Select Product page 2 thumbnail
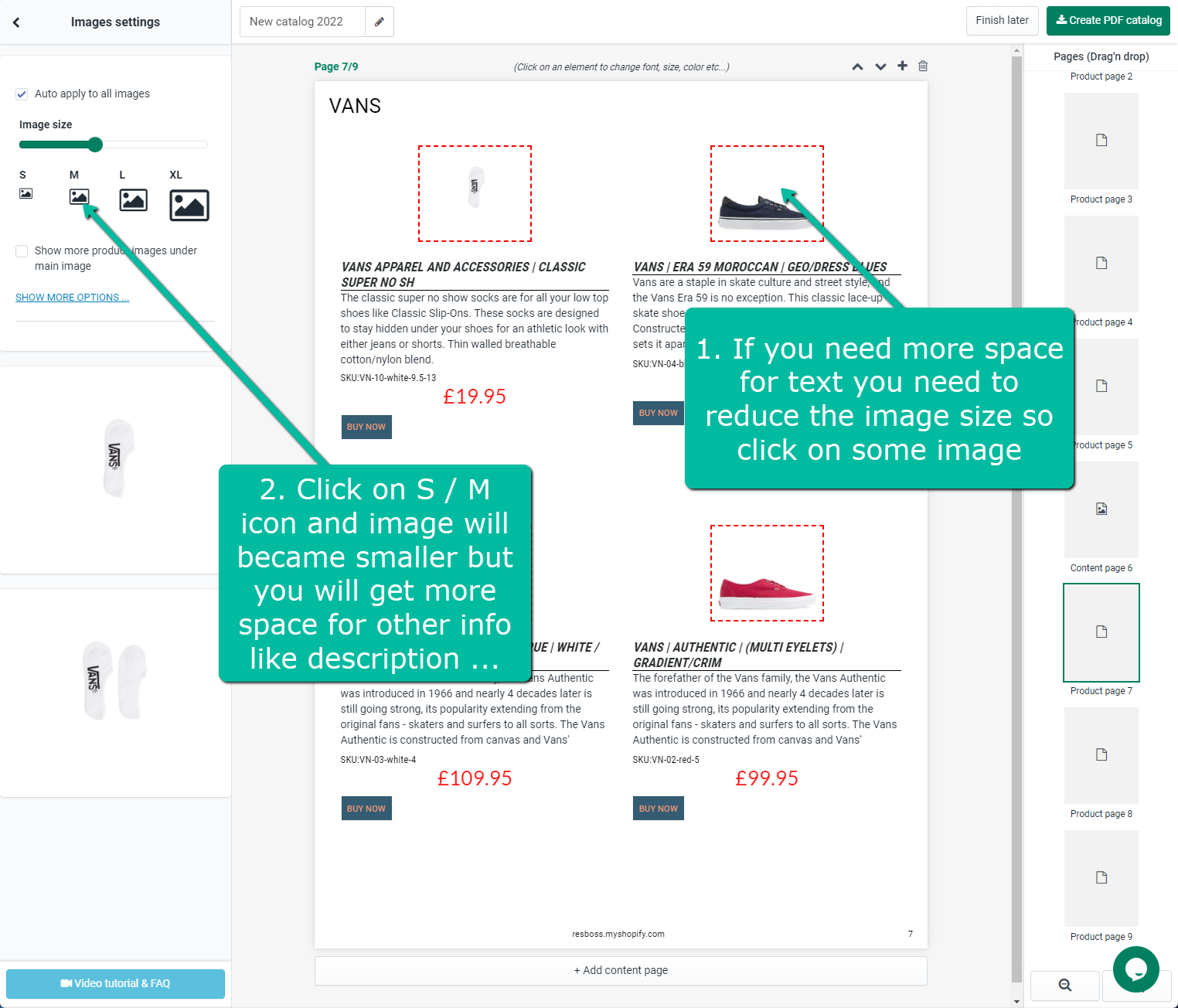The image size is (1178, 1008). (x=1101, y=77)
